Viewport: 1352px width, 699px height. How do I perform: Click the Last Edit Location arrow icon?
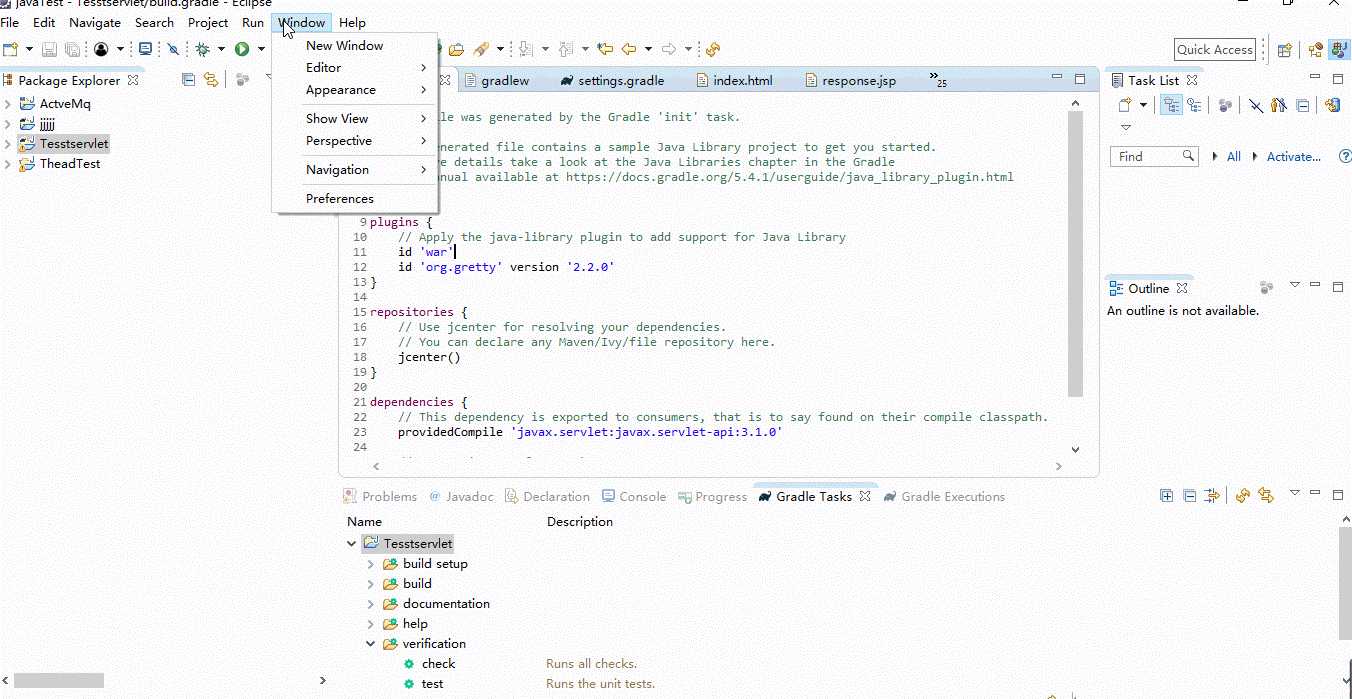tap(605, 49)
